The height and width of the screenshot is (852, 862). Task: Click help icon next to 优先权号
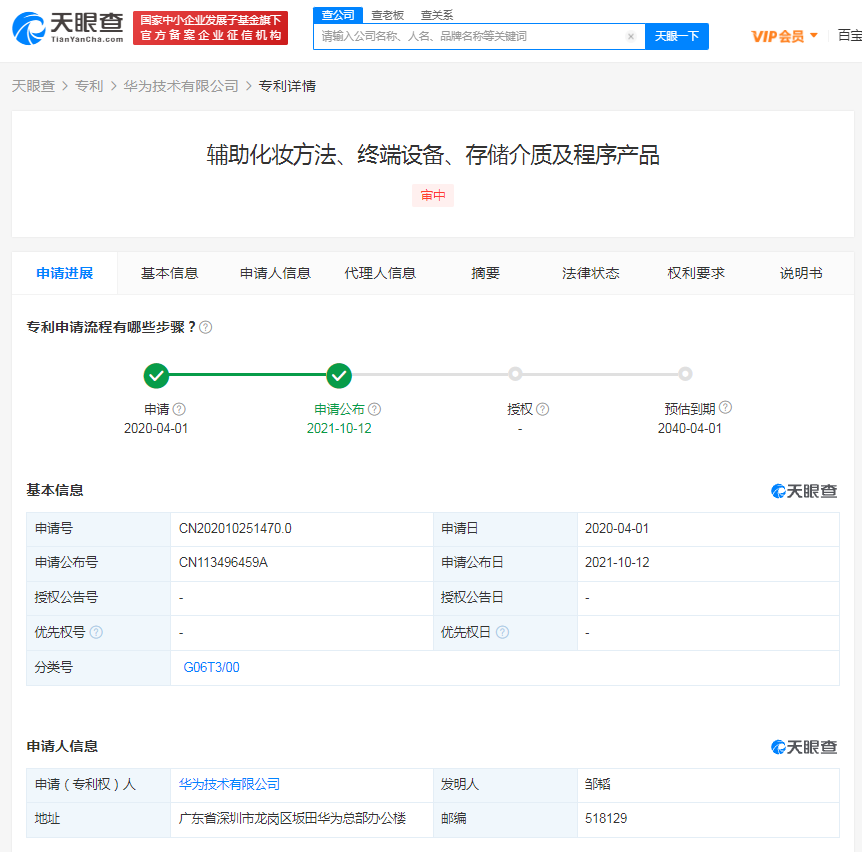tap(96, 632)
